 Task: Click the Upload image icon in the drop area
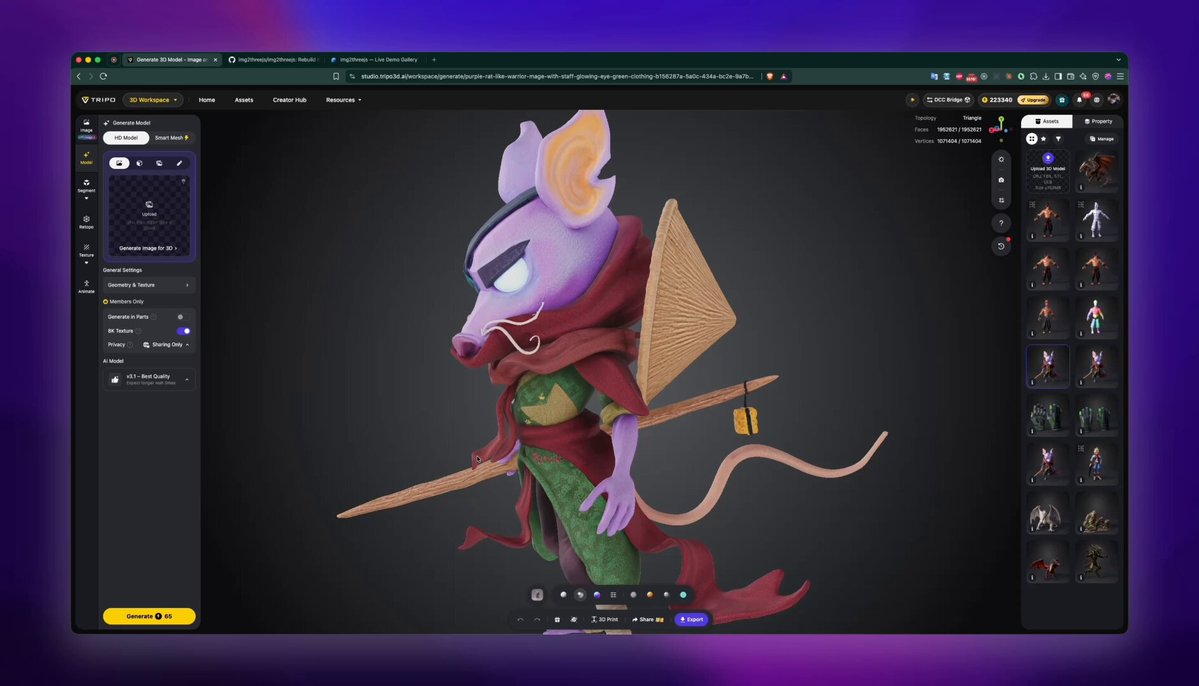pyautogui.click(x=149, y=204)
